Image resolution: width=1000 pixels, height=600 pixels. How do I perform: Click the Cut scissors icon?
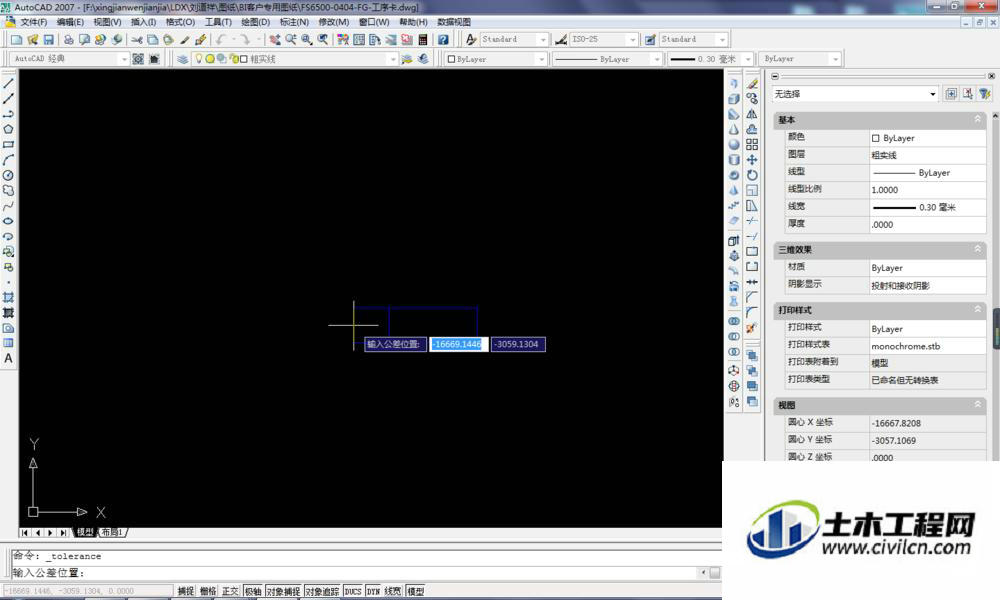click(136, 40)
